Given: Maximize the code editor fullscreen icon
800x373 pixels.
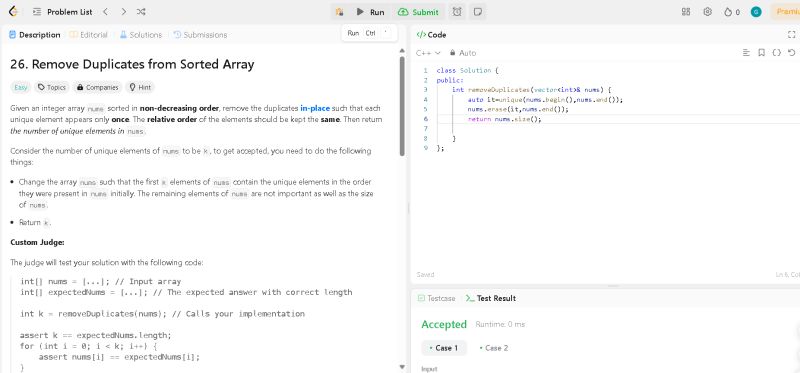Looking at the screenshot, I should point(792,35).
